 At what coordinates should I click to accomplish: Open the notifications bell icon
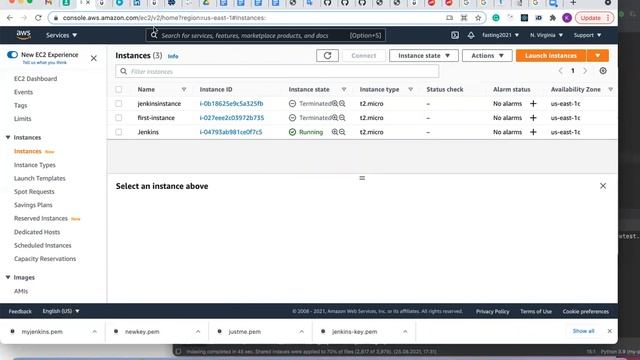click(x=471, y=36)
